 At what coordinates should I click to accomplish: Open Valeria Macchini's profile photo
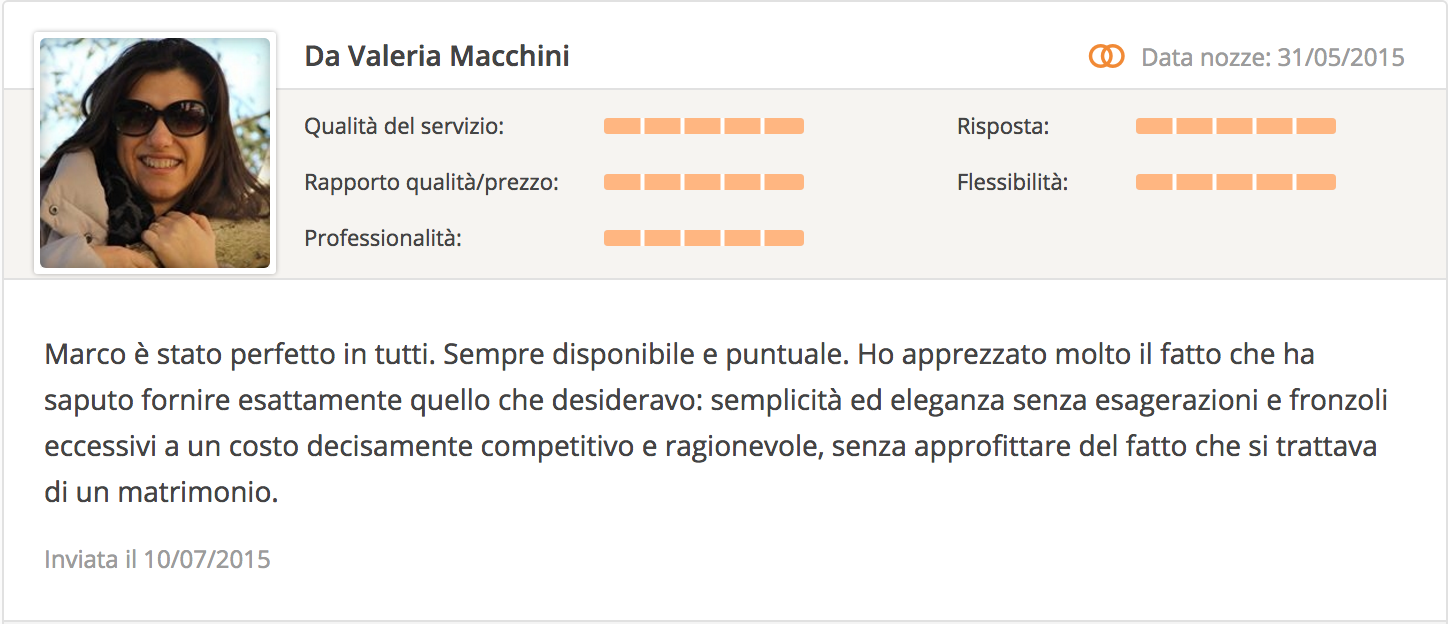coord(155,153)
